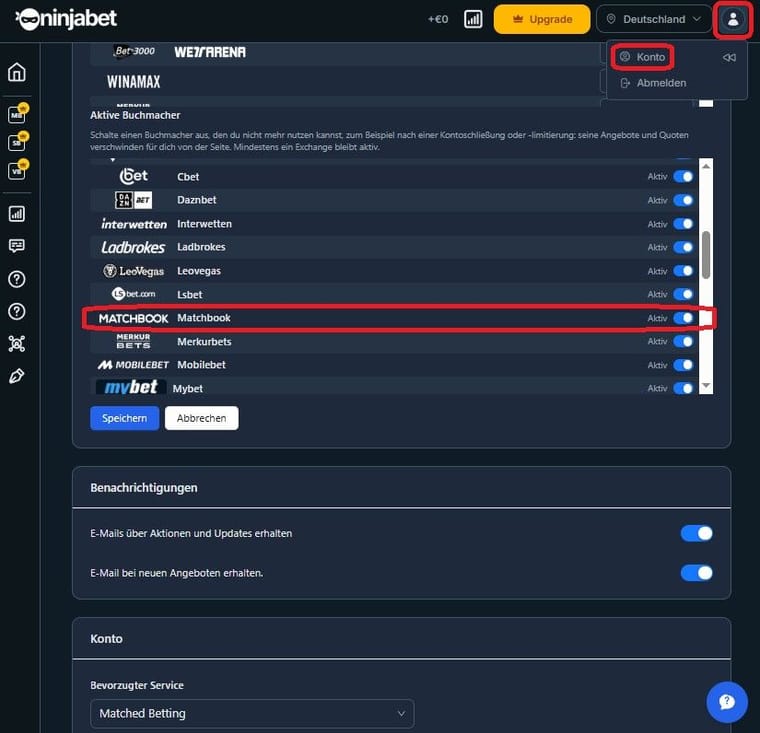760x733 pixels.
Task: Open the network nodes icon in sidebar
Action: [16, 344]
